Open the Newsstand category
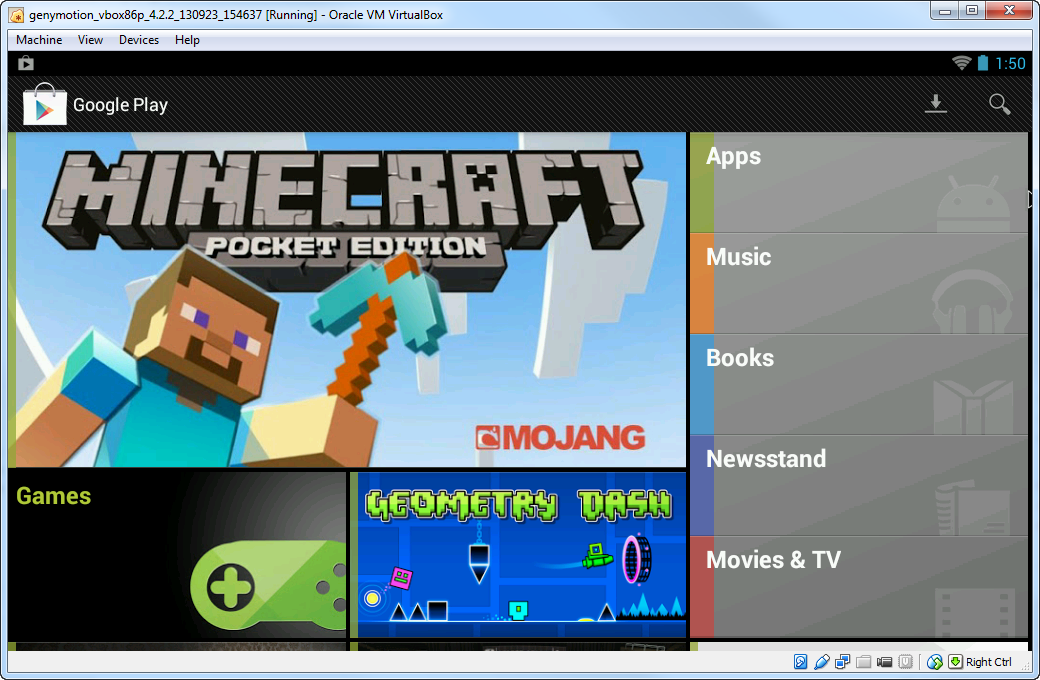Image resolution: width=1040 pixels, height=680 pixels. 859,486
